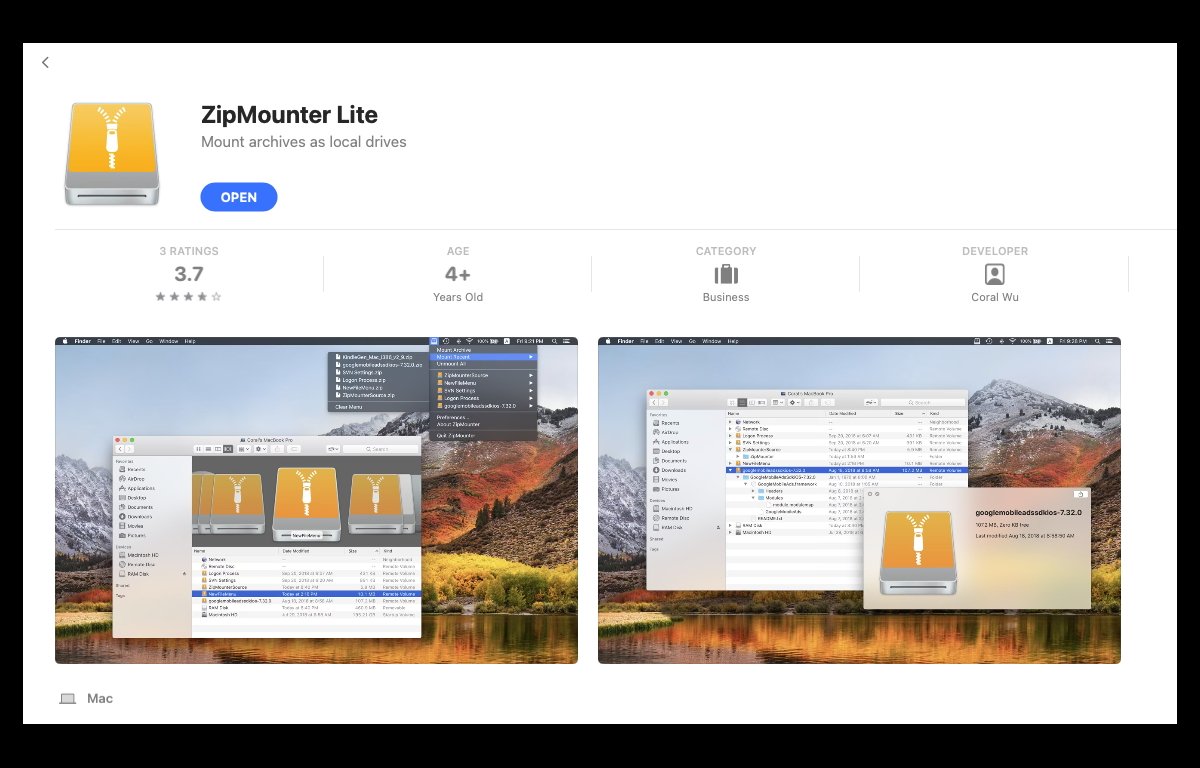The height and width of the screenshot is (768, 1200).
Task: Click the "Mac" platform label
Action: click(x=100, y=699)
